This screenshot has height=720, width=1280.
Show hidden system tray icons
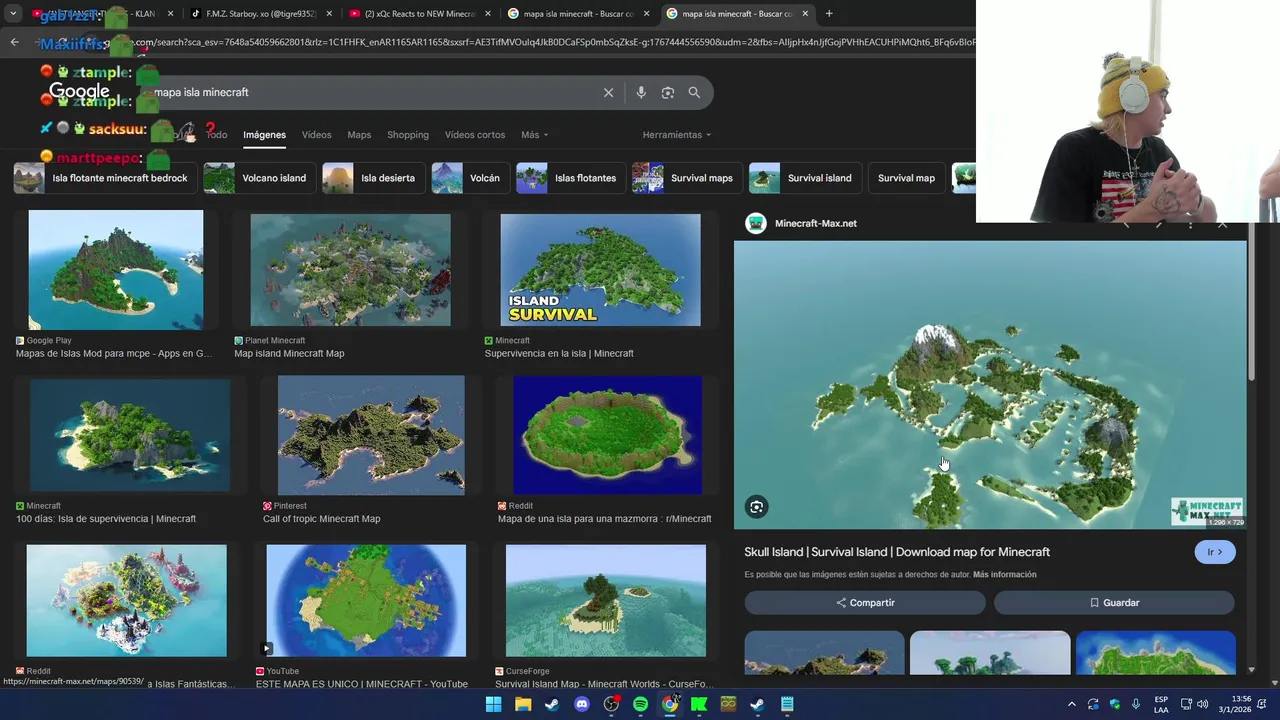coord(1071,704)
